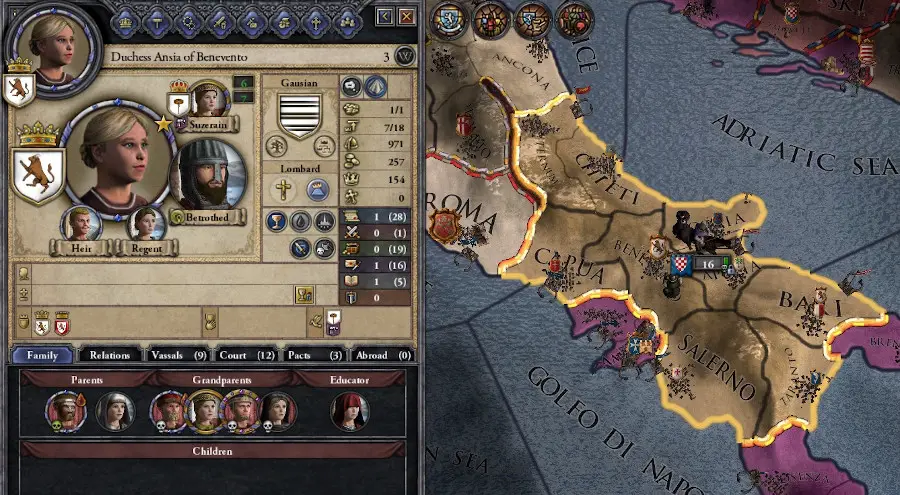Viewport: 900px width, 495px height.
Task: Click the Wikipedia W button beside character name
Action: 405,56
